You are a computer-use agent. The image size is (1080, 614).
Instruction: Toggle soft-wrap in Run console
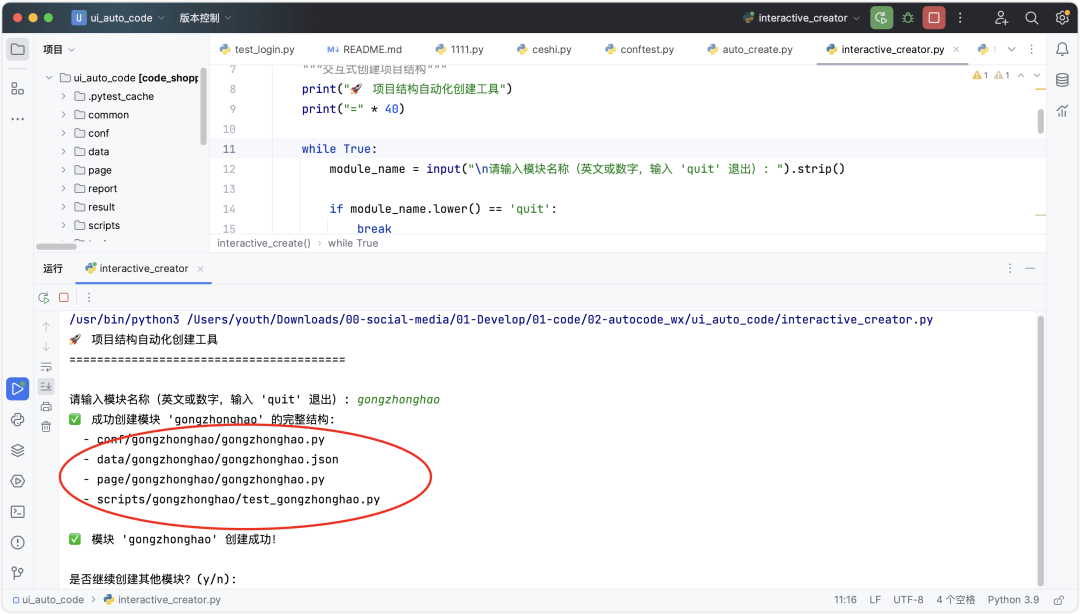click(x=46, y=367)
